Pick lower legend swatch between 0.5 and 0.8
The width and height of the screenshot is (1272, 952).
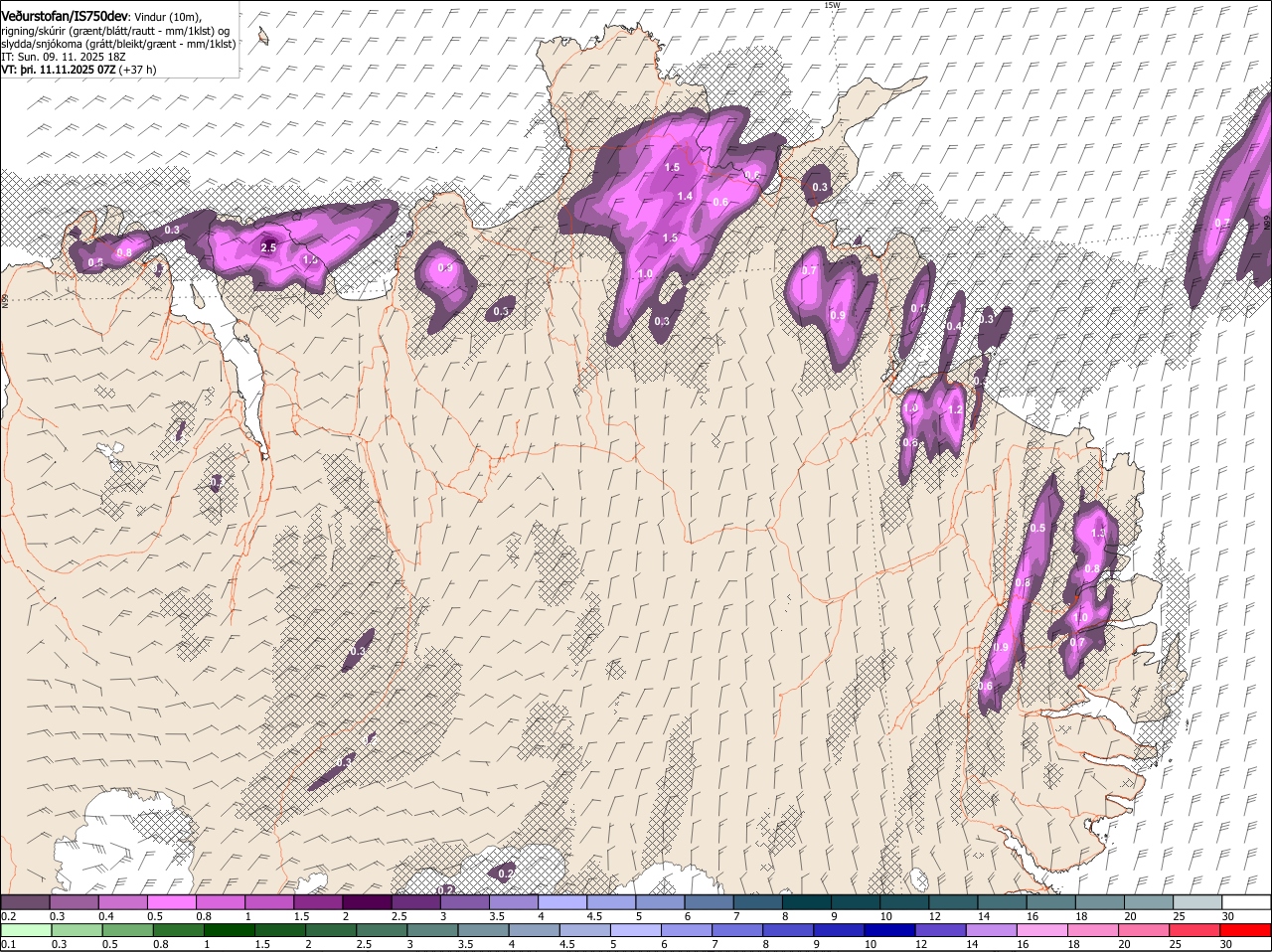129,930
